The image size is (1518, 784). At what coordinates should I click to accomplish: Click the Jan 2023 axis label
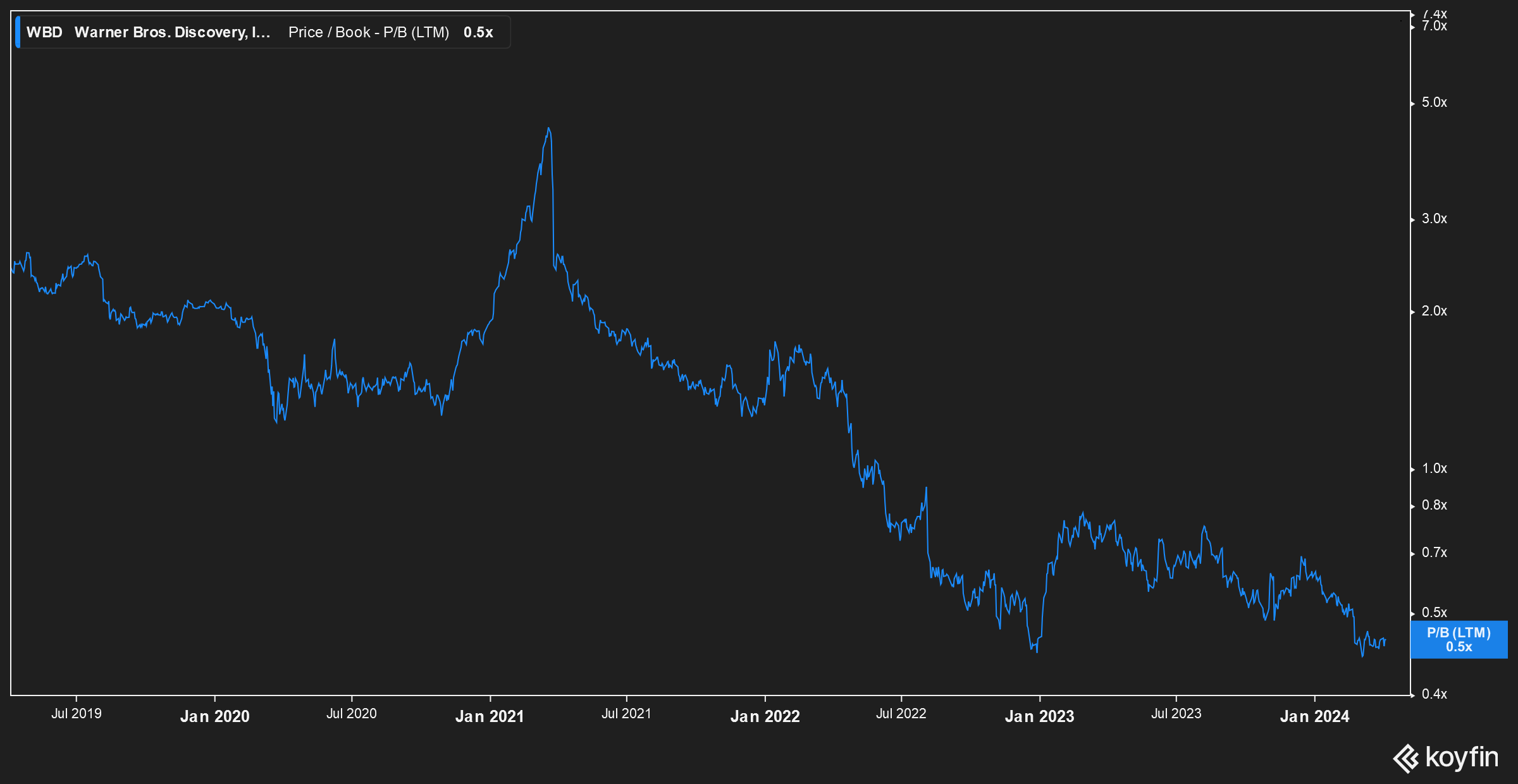click(1040, 716)
